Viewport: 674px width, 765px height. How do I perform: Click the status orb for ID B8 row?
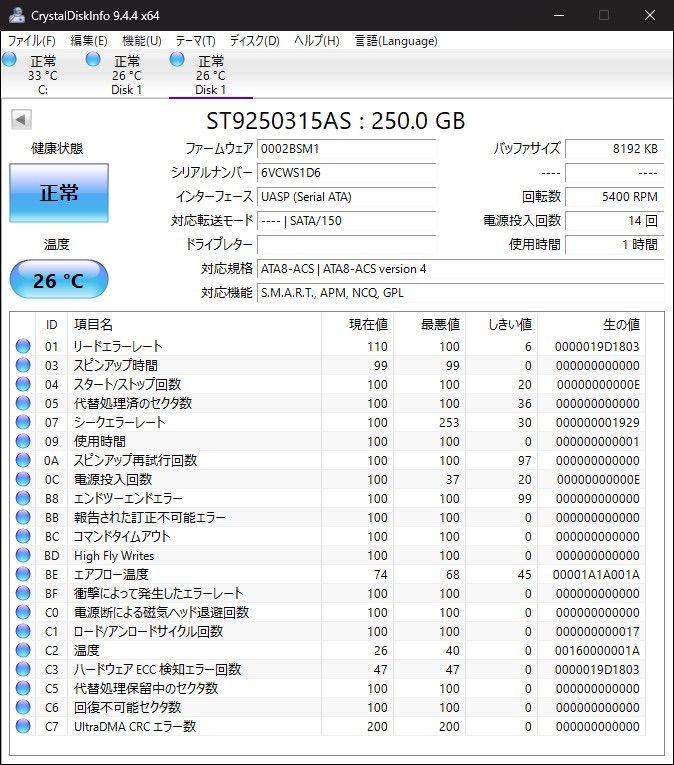coord(23,498)
